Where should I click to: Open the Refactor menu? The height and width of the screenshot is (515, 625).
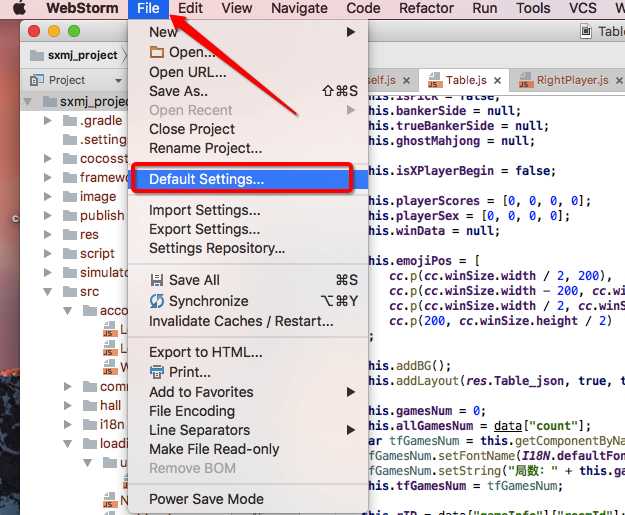coord(426,8)
